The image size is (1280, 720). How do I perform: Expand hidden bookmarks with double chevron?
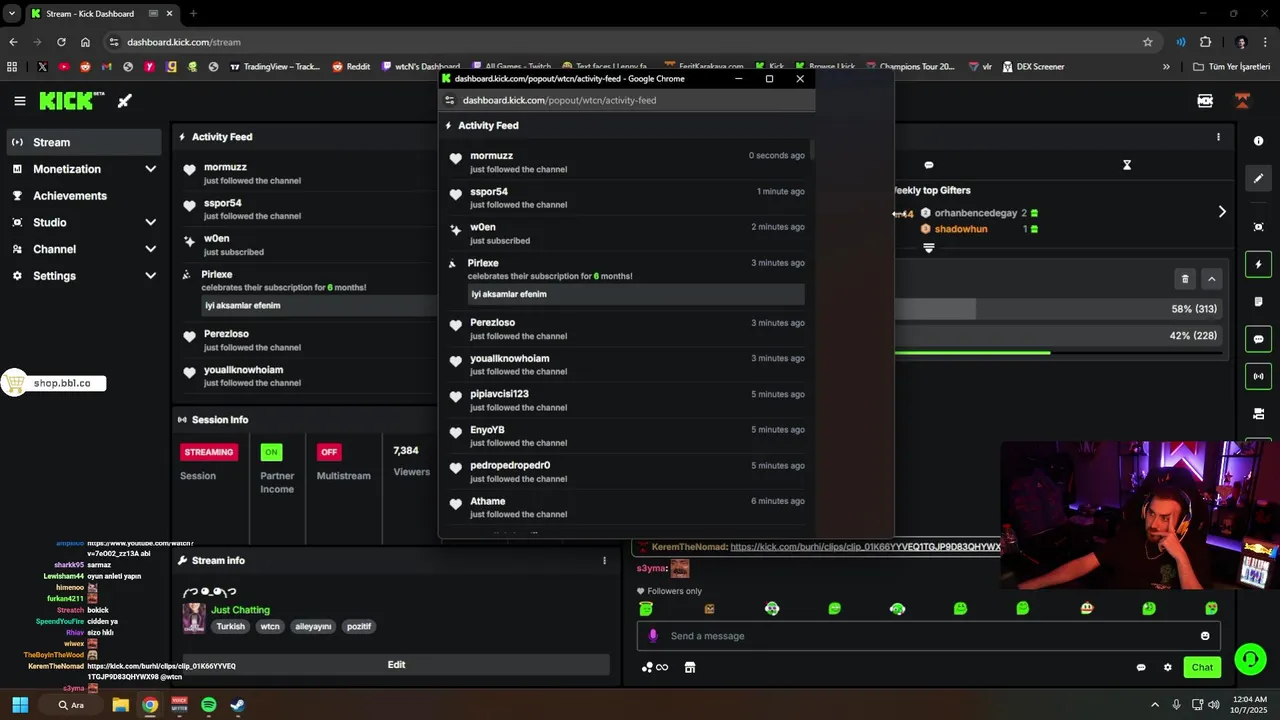point(1166,67)
